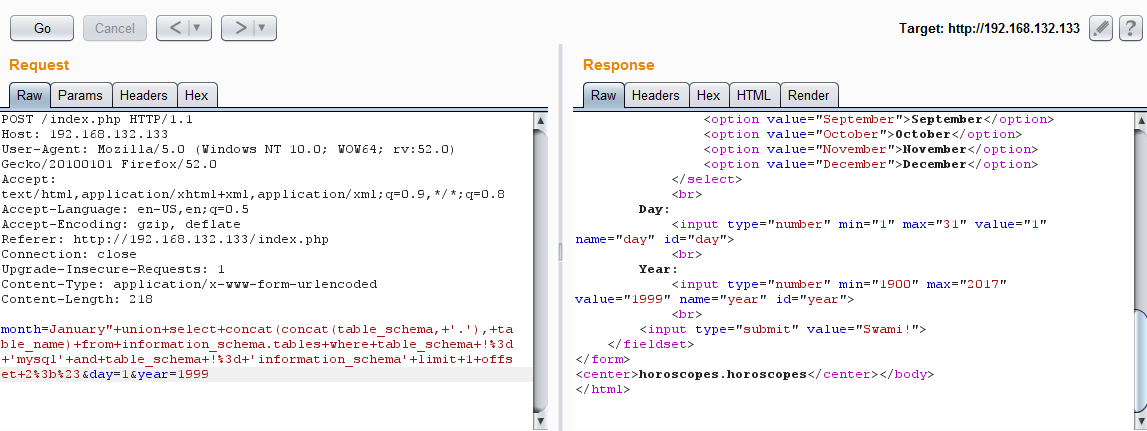Viewport: 1147px width, 431px height.
Task: Switch to the Response HTML tab
Action: (x=754, y=95)
